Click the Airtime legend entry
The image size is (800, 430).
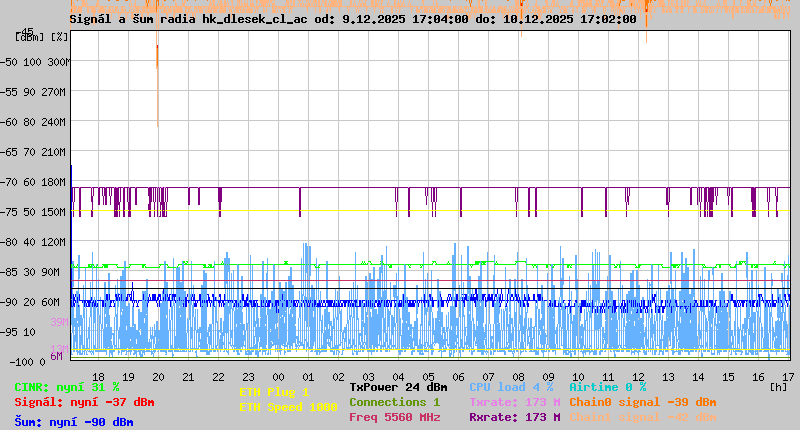(x=607, y=387)
